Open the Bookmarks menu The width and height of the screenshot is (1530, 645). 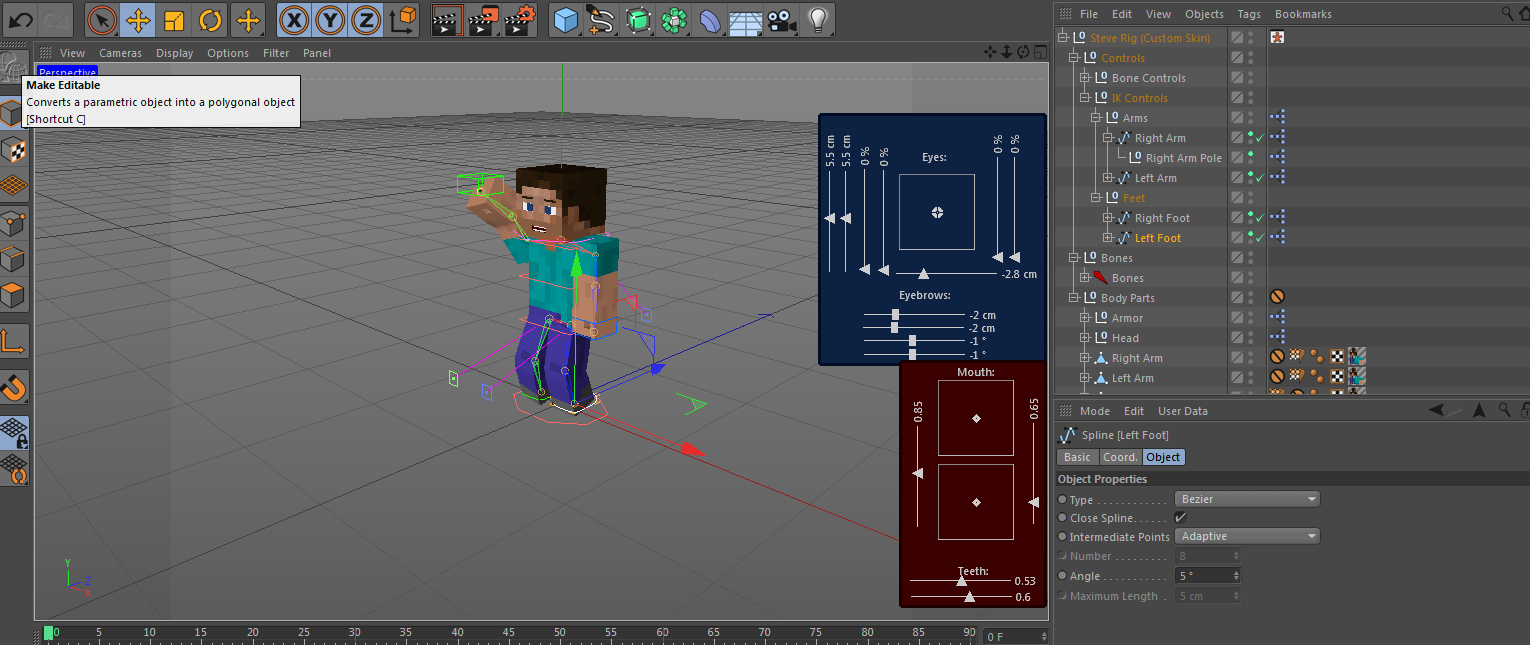click(1303, 14)
